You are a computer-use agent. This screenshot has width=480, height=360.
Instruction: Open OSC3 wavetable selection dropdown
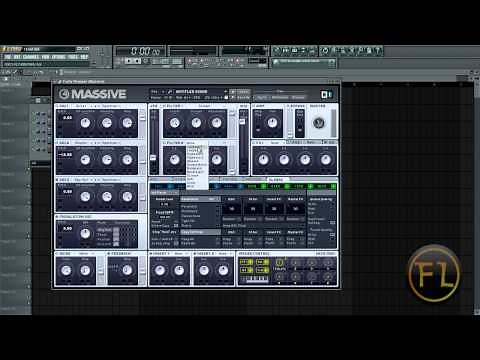tap(83, 180)
